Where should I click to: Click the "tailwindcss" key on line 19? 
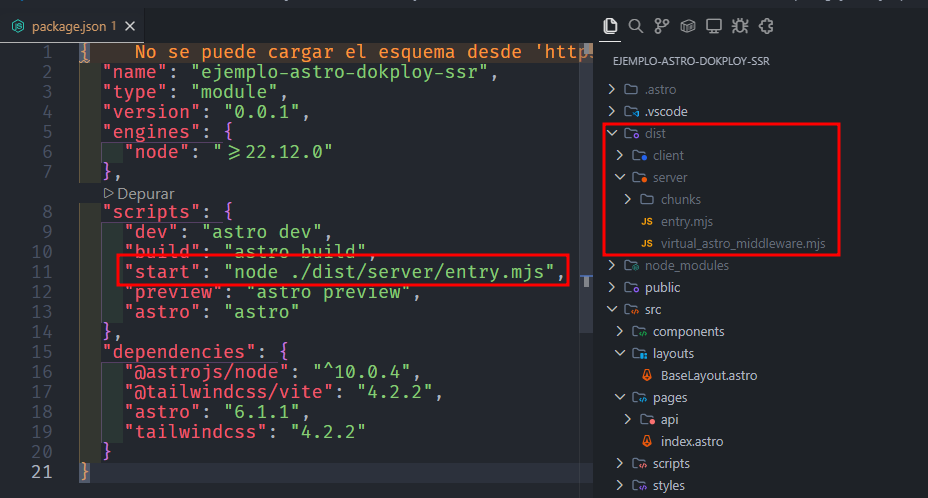(196, 432)
